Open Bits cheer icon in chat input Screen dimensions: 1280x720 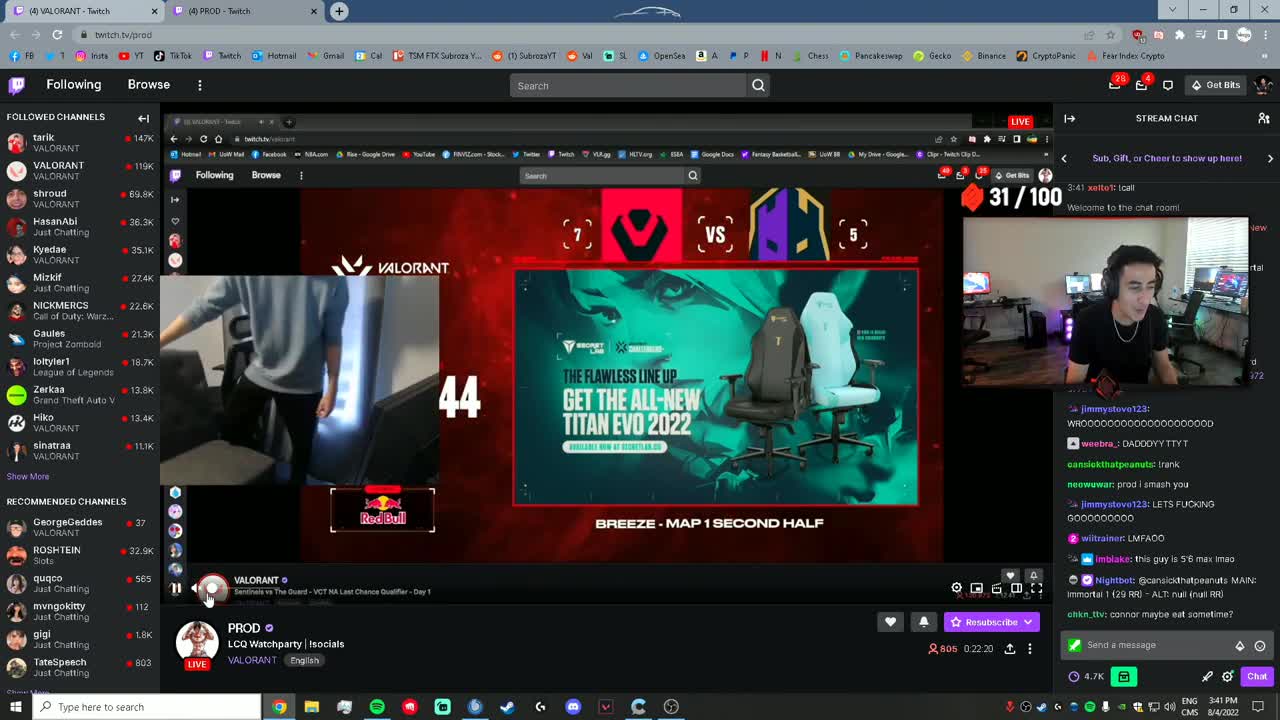point(1240,646)
